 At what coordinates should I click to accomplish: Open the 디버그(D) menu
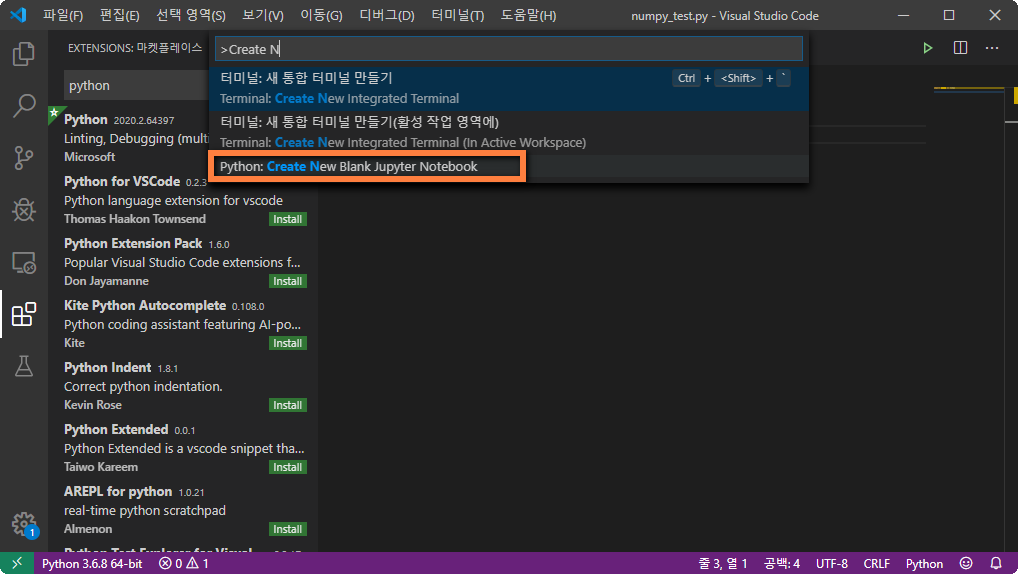click(x=387, y=15)
